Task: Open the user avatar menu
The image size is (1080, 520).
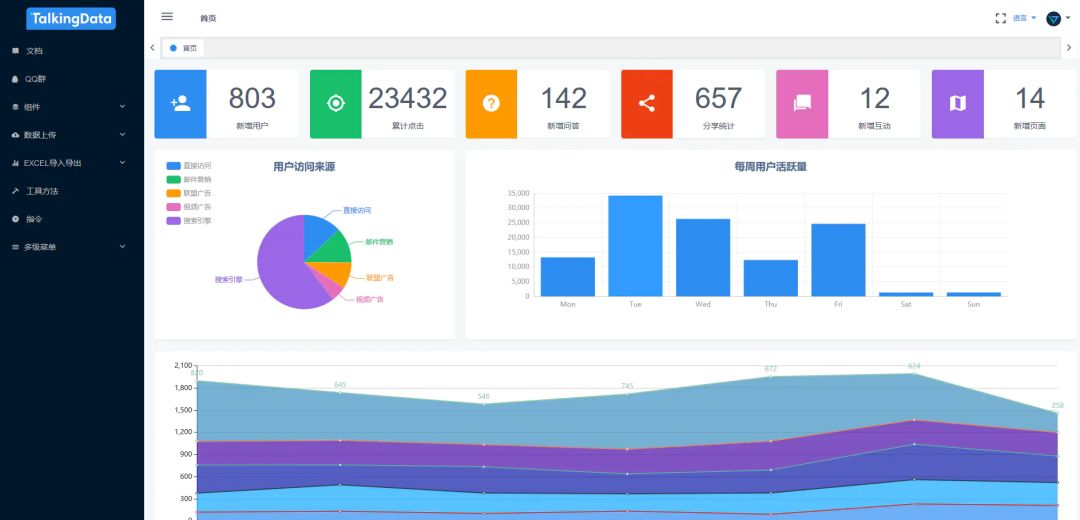Action: (x=1058, y=19)
